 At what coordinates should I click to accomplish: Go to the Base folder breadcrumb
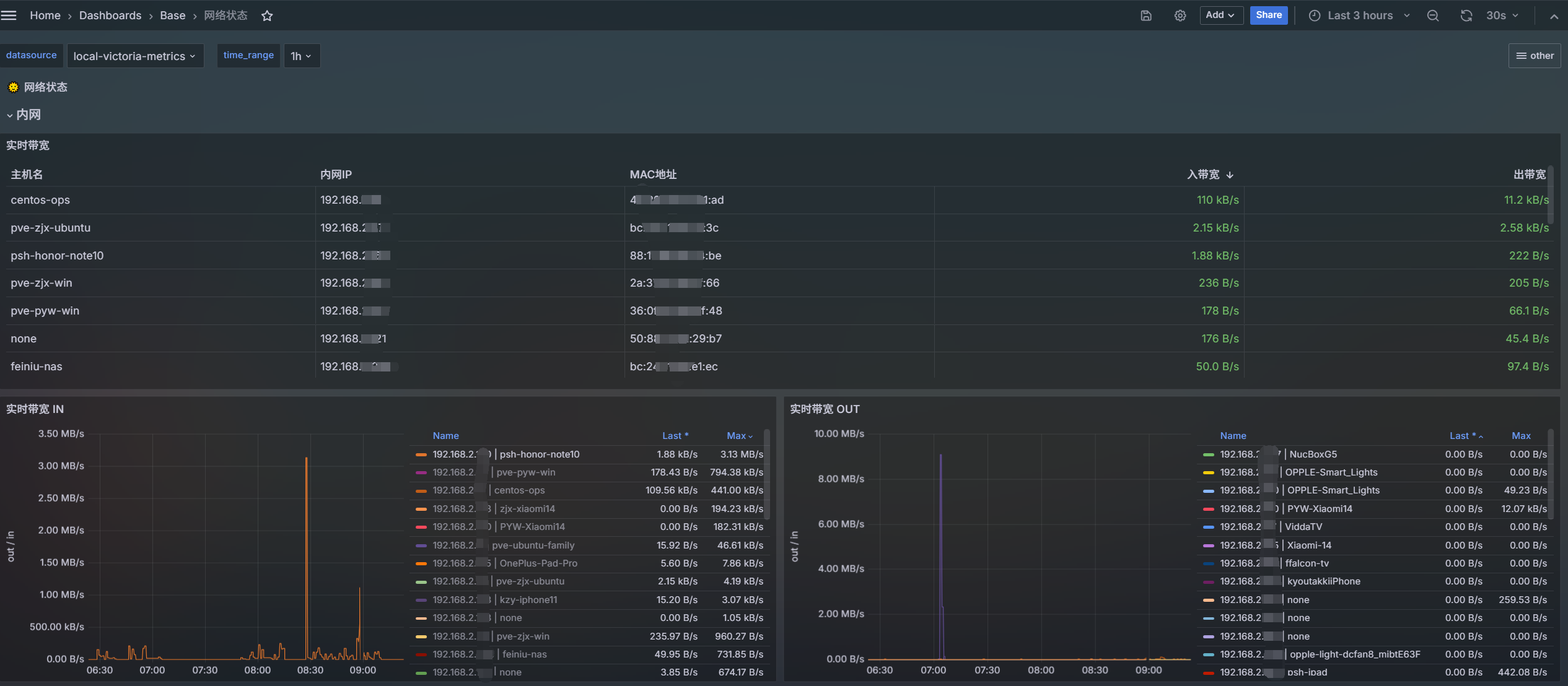click(172, 15)
